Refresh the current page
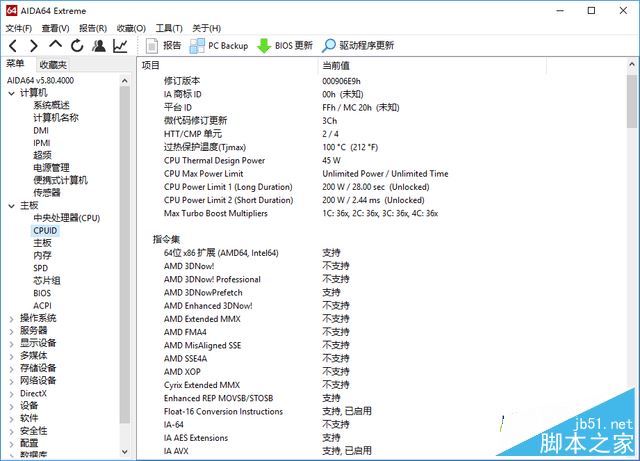Image resolution: width=640 pixels, height=461 pixels. [77, 45]
